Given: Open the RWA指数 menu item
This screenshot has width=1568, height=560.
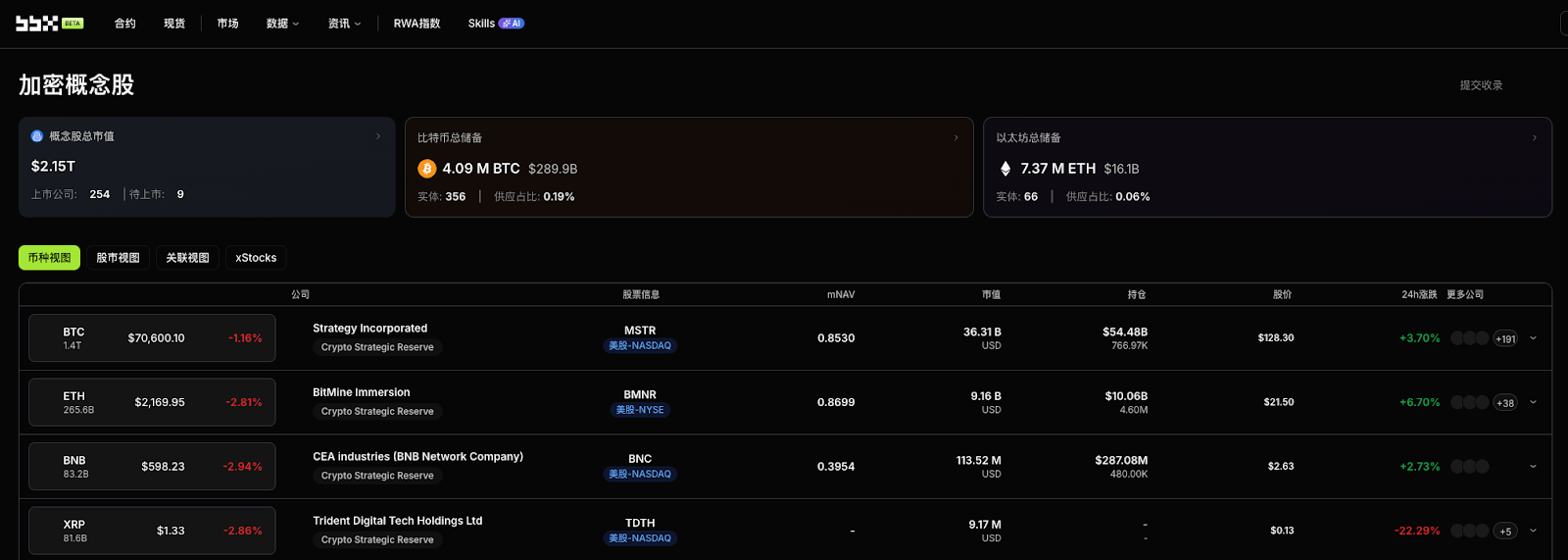Looking at the screenshot, I should click(x=416, y=24).
